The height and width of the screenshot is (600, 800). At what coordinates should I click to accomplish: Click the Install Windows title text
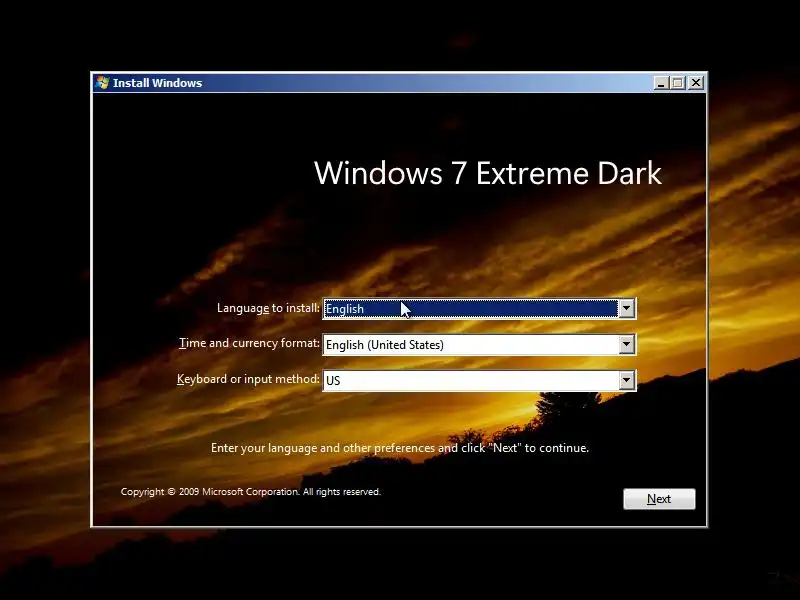[x=157, y=83]
